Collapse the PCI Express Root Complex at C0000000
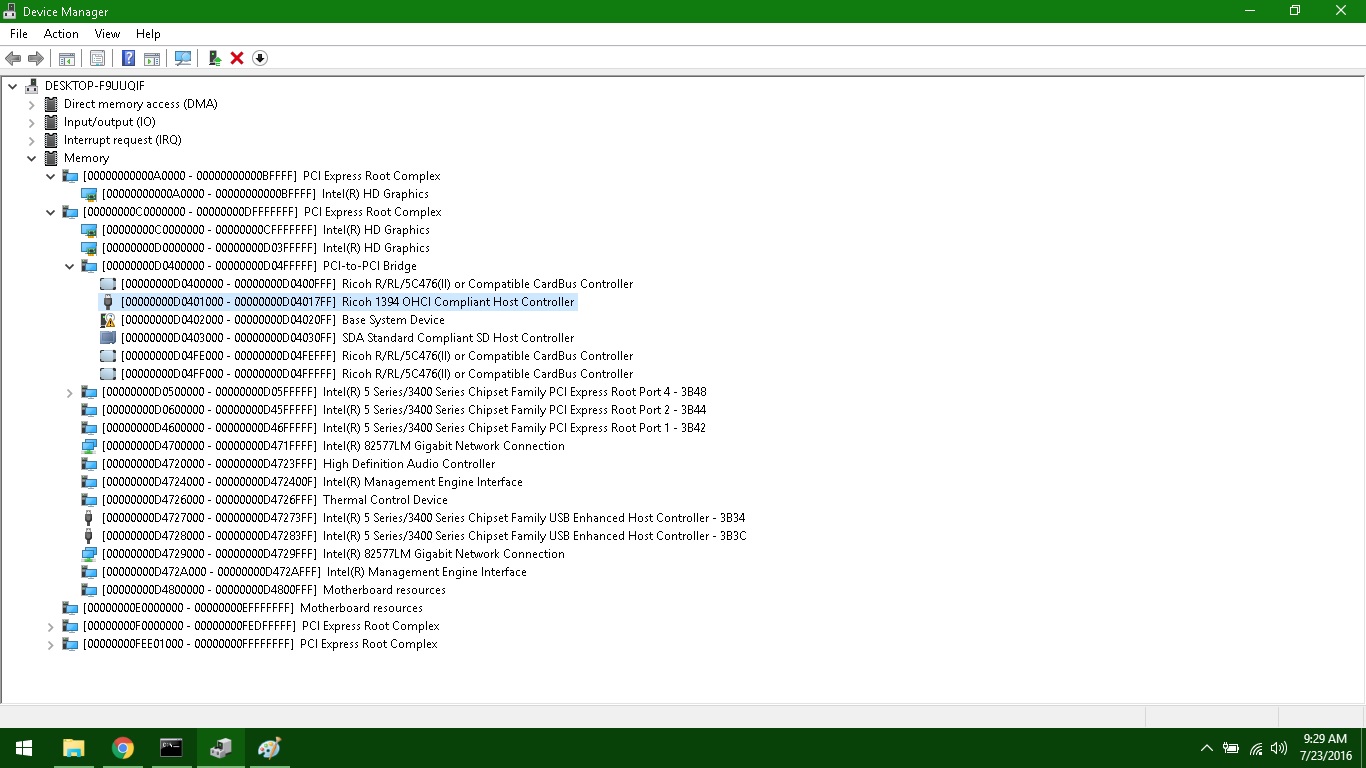The image size is (1366, 768). (51, 212)
